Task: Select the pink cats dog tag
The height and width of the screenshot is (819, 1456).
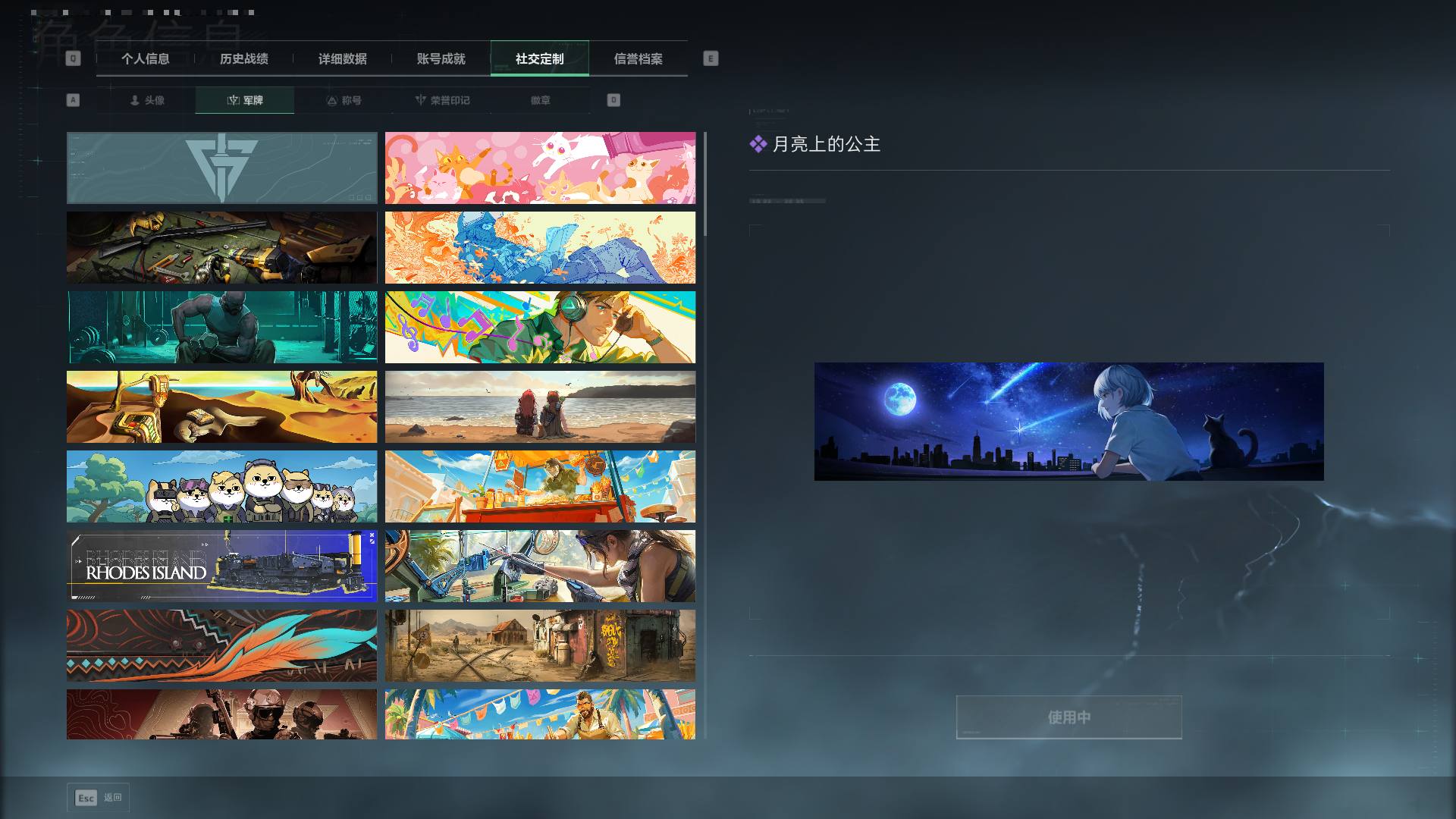Action: click(x=540, y=168)
